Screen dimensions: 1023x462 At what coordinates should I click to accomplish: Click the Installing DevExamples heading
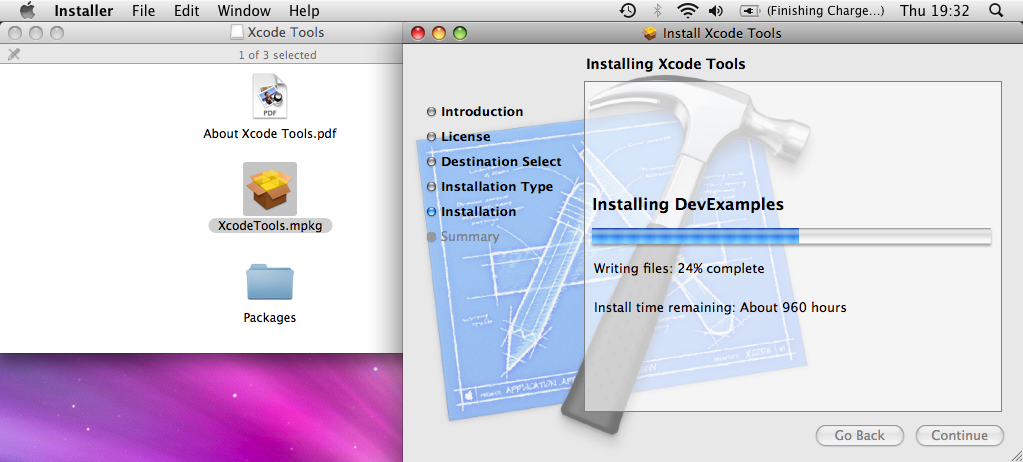coord(688,204)
